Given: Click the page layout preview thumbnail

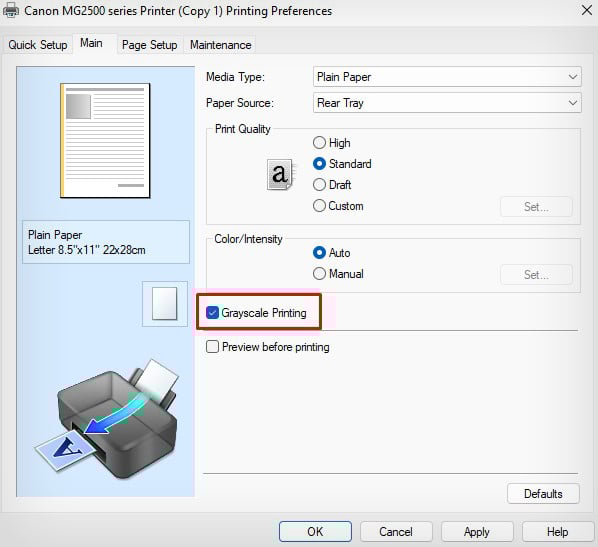Looking at the screenshot, I should [105, 140].
